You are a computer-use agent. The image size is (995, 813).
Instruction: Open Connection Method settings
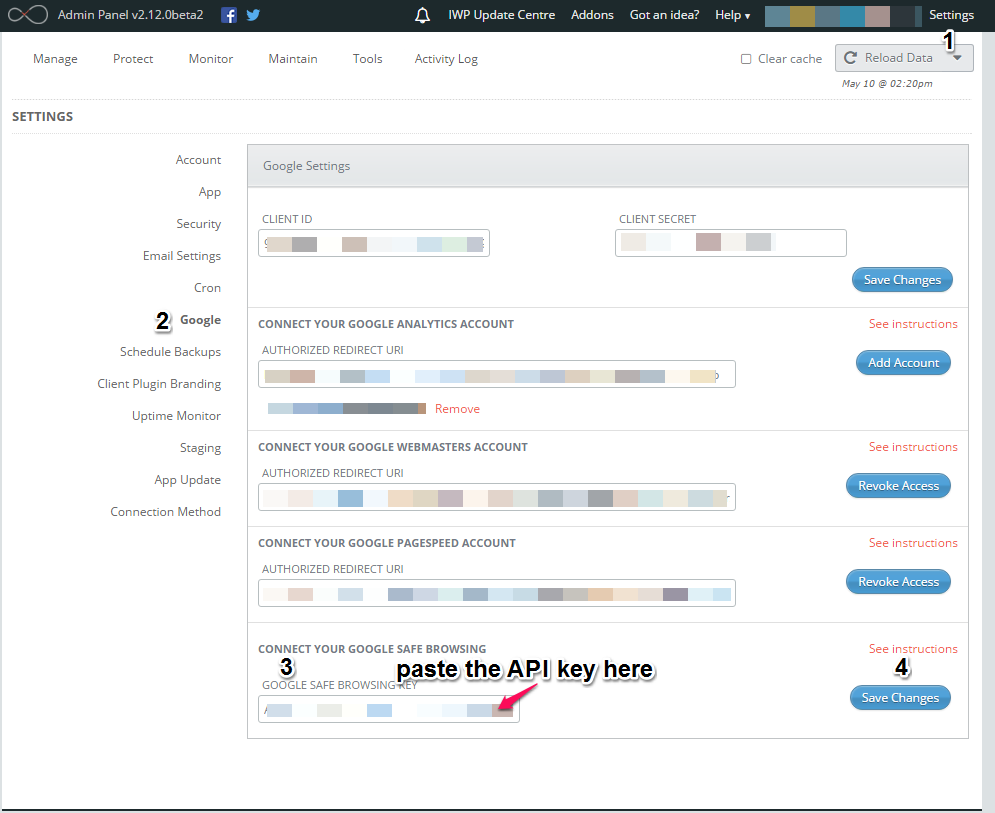(x=166, y=512)
